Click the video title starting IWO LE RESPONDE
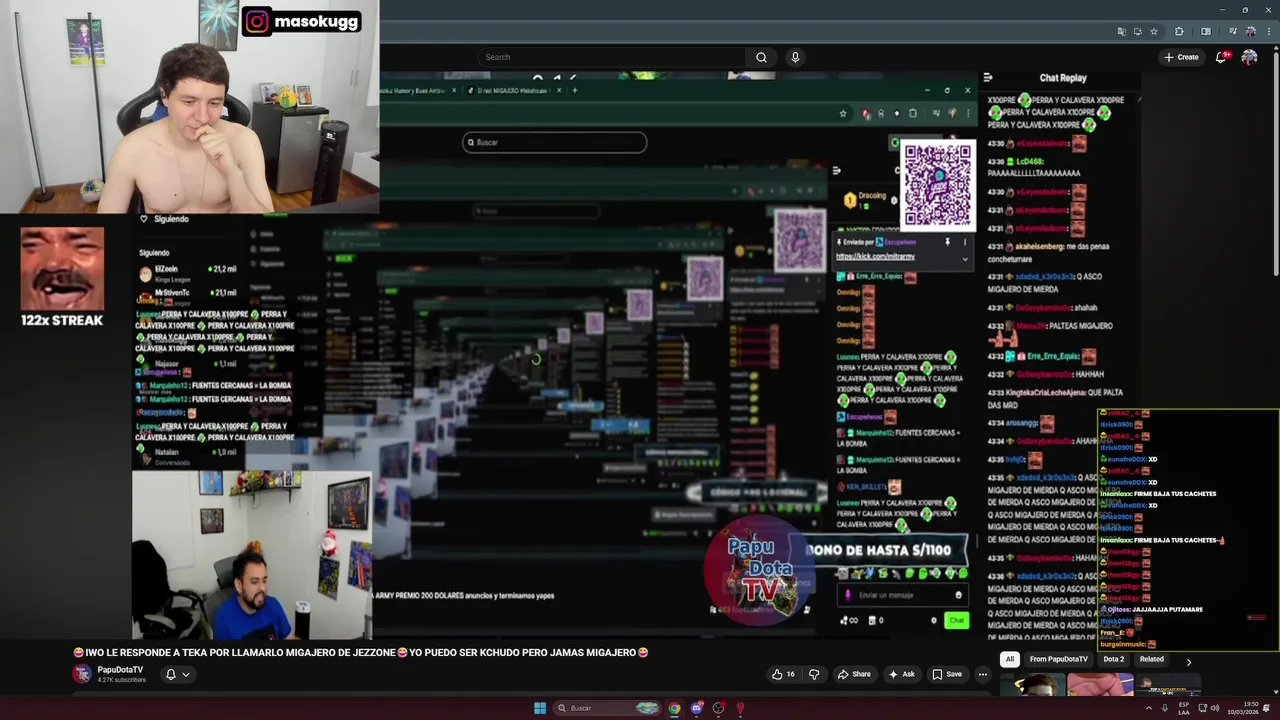 click(360, 652)
